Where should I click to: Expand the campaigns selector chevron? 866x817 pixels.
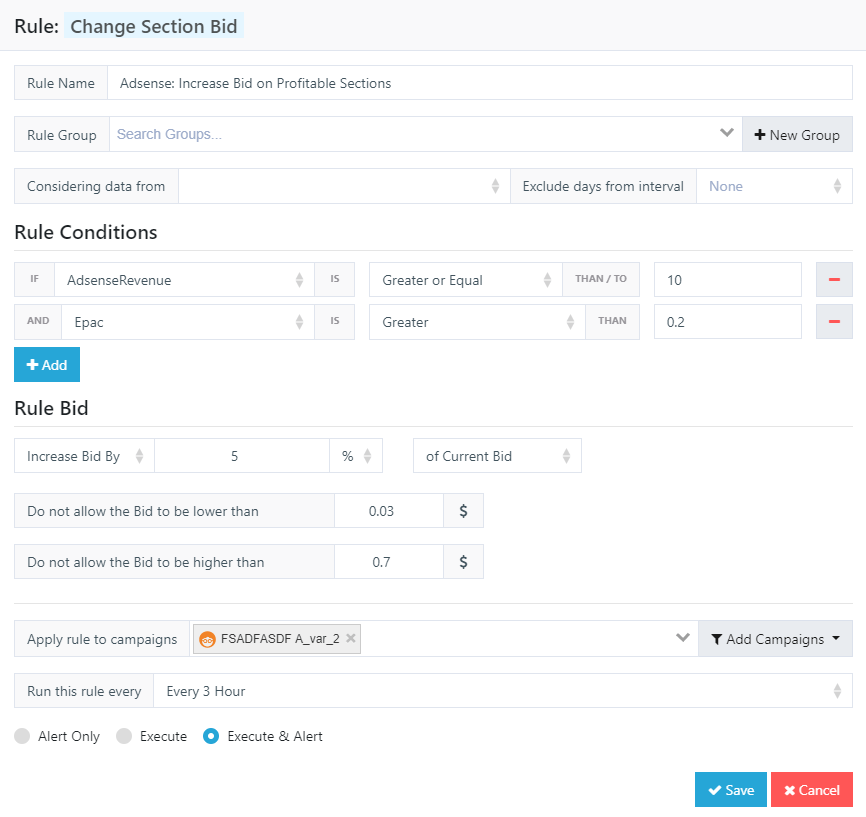[683, 638]
